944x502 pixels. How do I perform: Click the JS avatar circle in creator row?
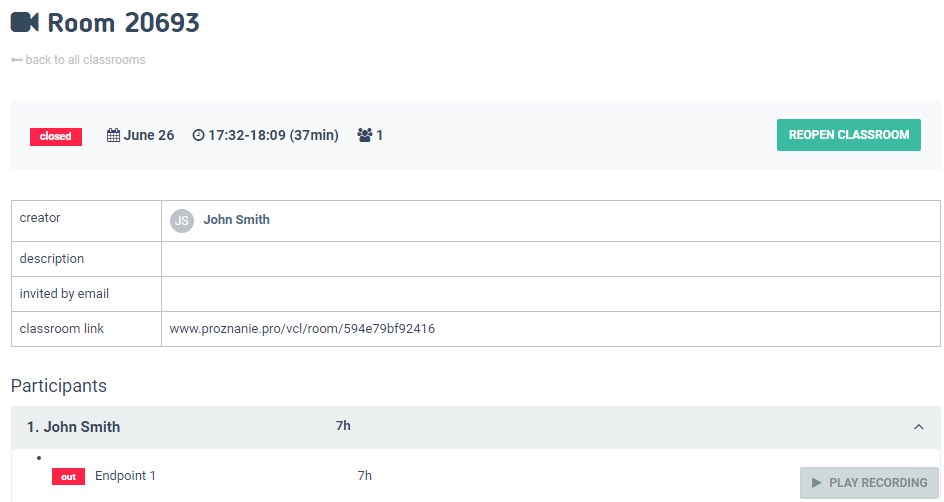tap(181, 221)
